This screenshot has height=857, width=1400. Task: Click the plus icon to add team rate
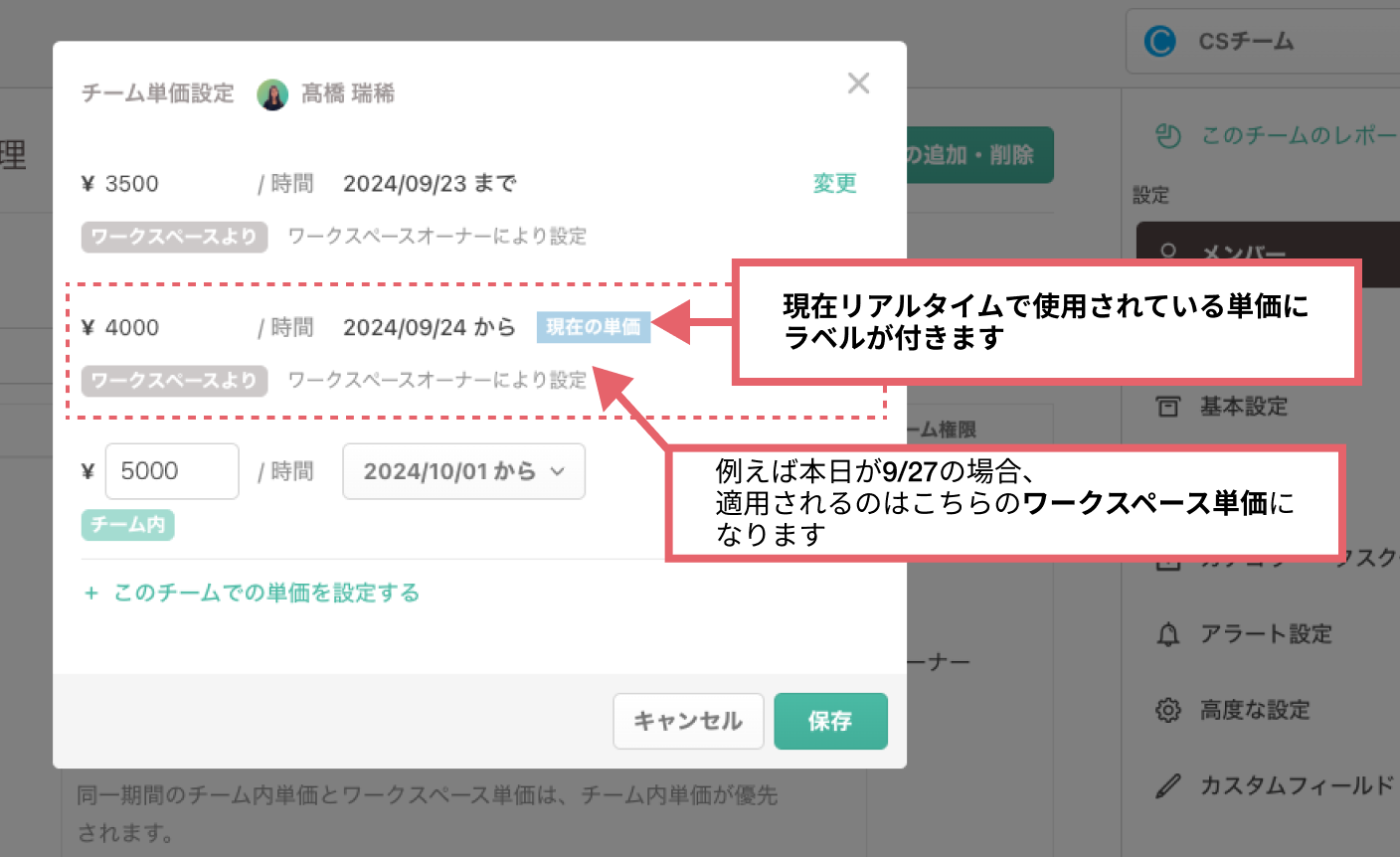[x=91, y=594]
